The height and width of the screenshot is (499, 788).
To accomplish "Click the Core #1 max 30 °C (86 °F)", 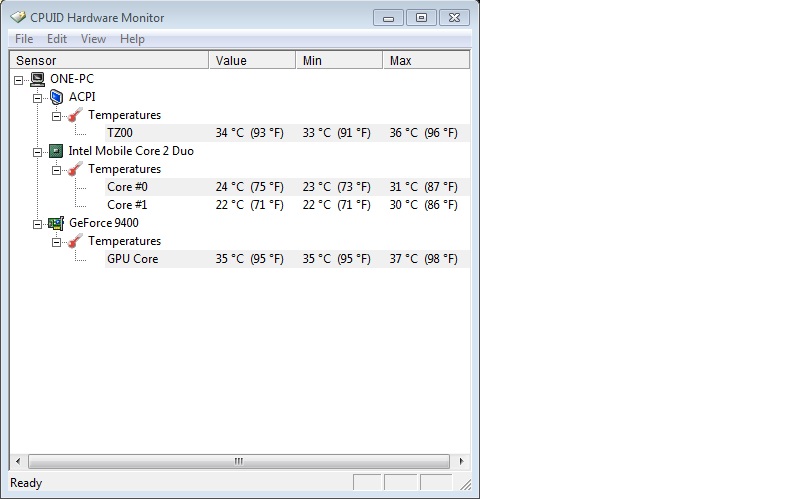I will [424, 205].
